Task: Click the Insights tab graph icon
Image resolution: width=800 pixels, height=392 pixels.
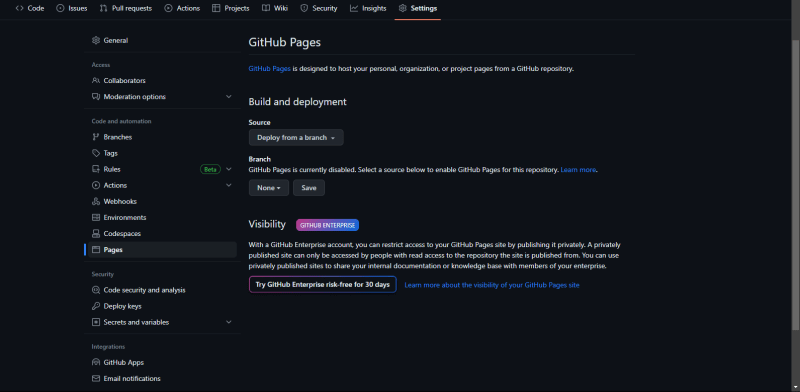Action: [x=354, y=8]
